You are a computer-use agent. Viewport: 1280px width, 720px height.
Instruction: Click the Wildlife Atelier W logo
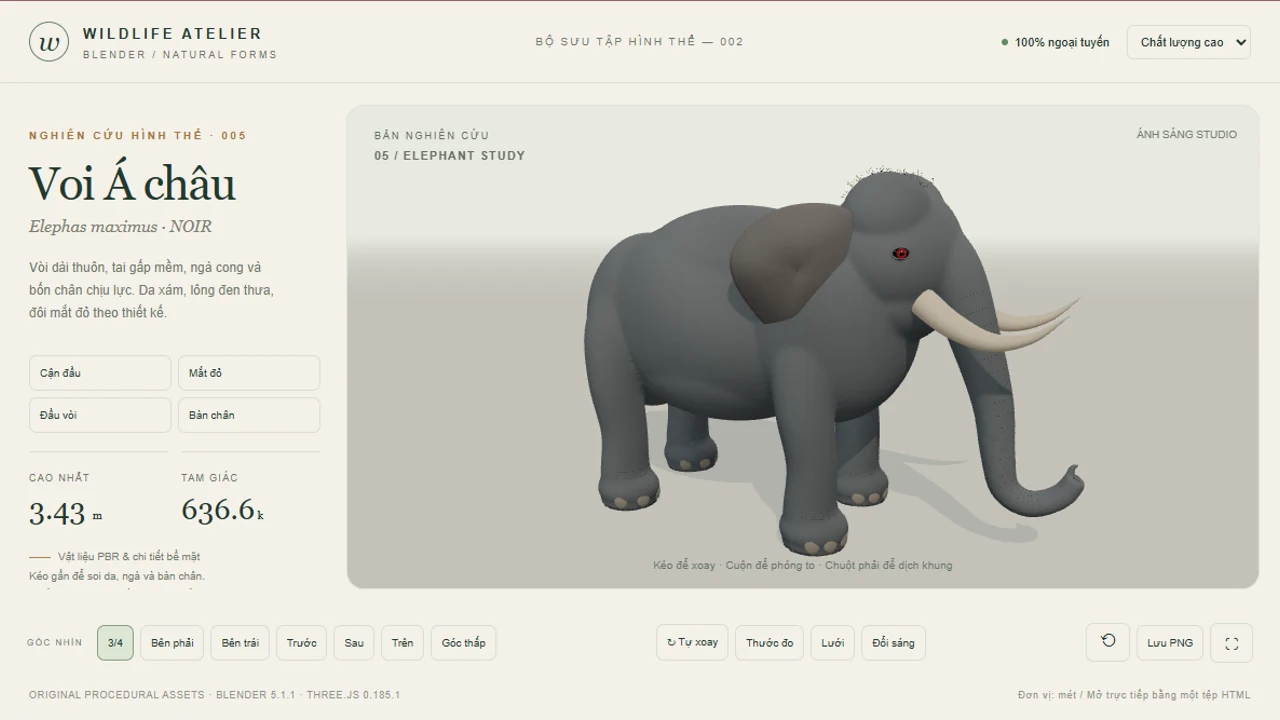point(49,42)
